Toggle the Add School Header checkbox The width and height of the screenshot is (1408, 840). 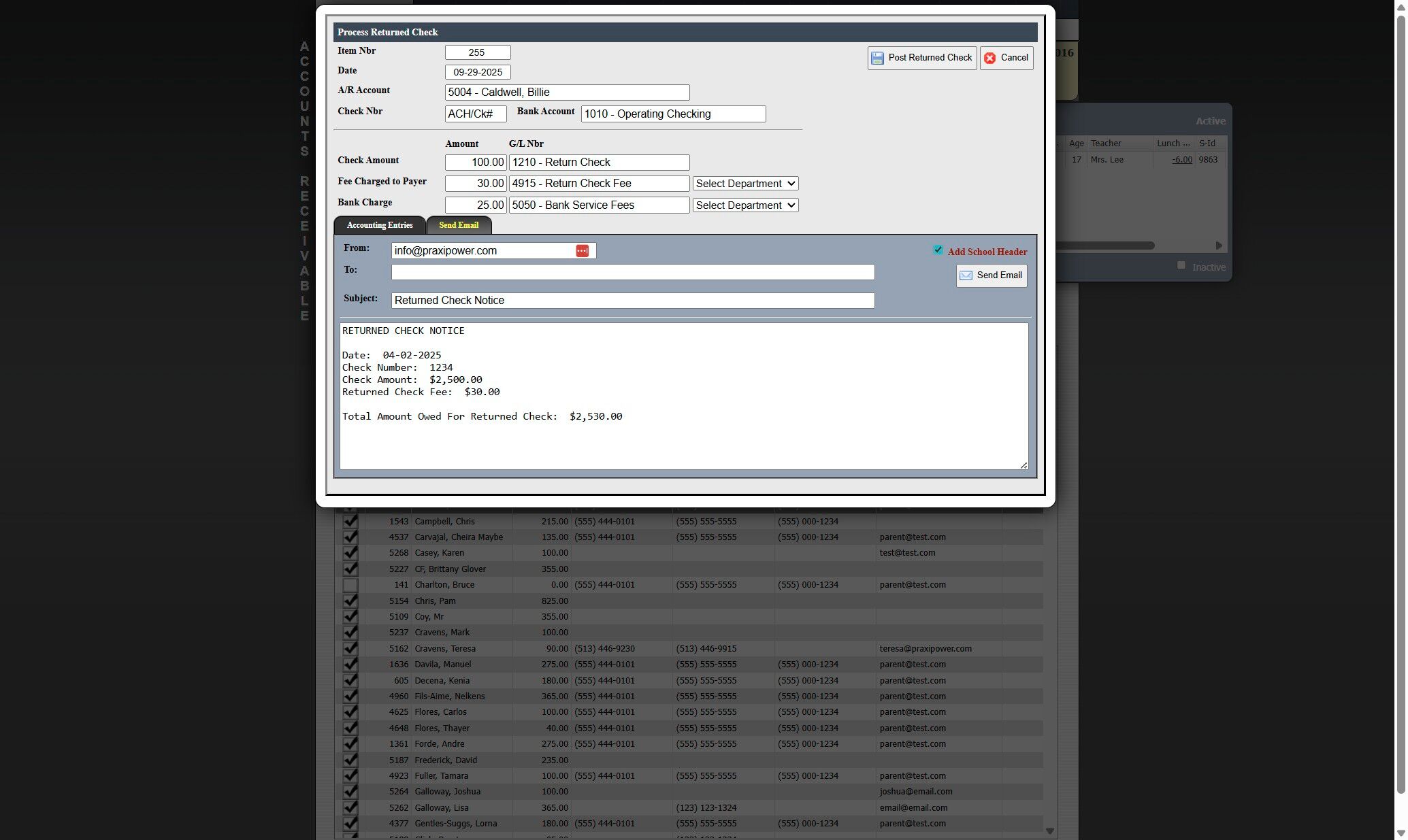(x=938, y=250)
